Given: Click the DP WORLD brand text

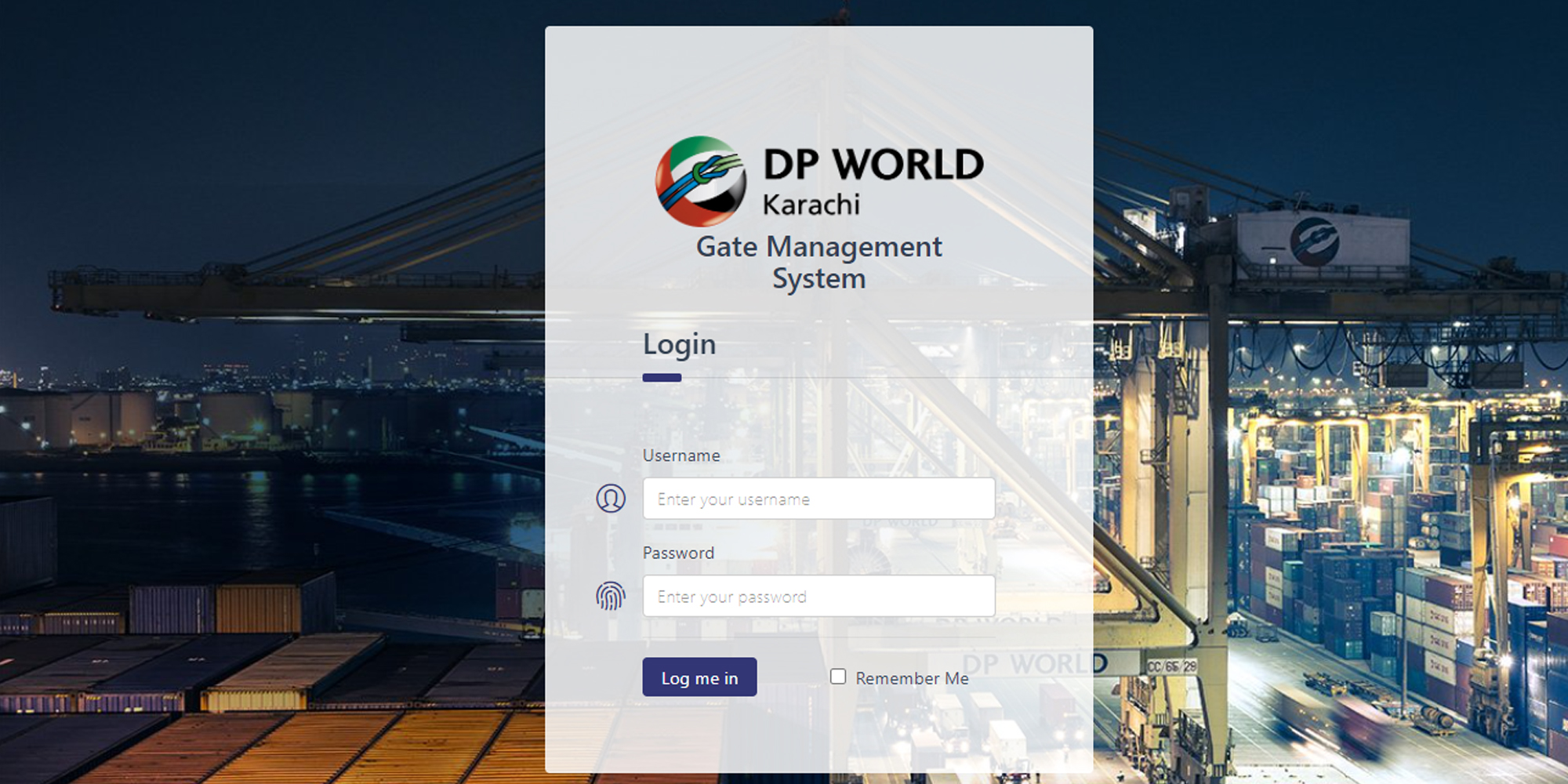Looking at the screenshot, I should [x=873, y=165].
